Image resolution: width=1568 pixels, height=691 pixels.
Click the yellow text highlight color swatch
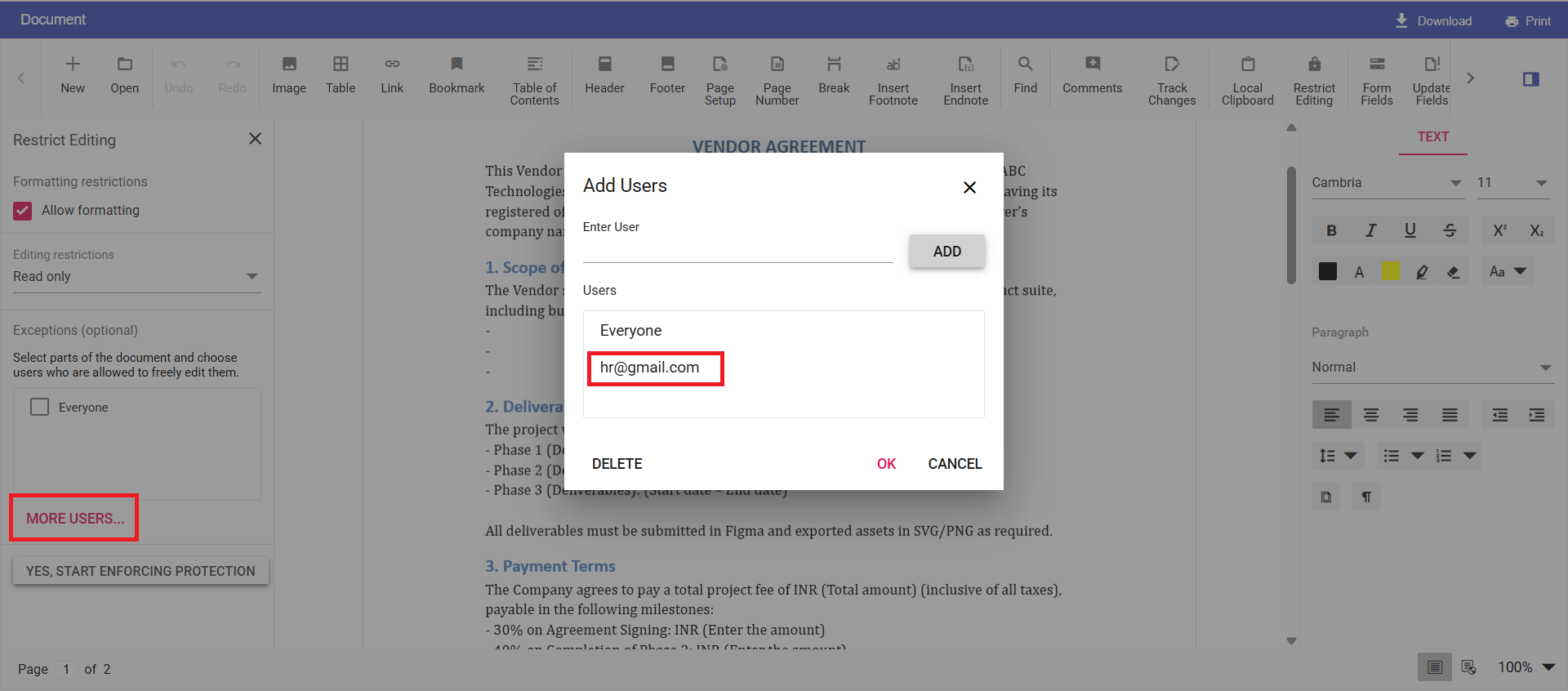pyautogui.click(x=1390, y=272)
